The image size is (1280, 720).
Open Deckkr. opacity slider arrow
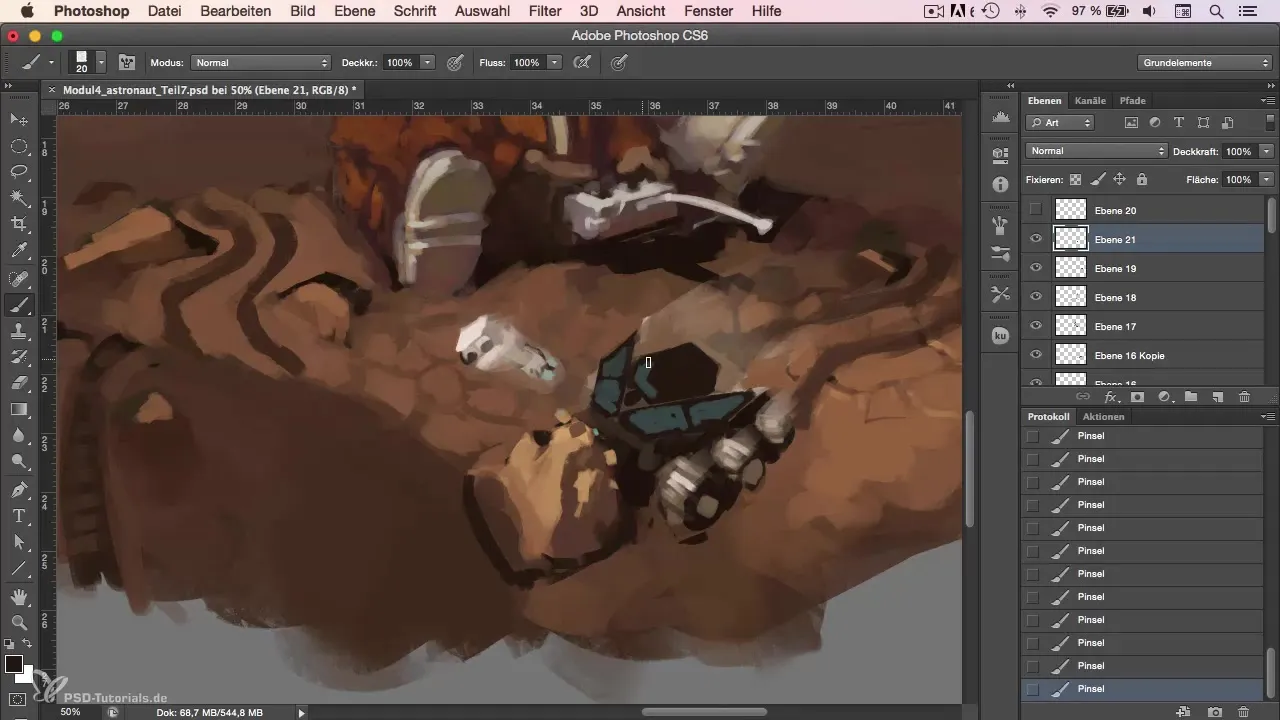428,62
